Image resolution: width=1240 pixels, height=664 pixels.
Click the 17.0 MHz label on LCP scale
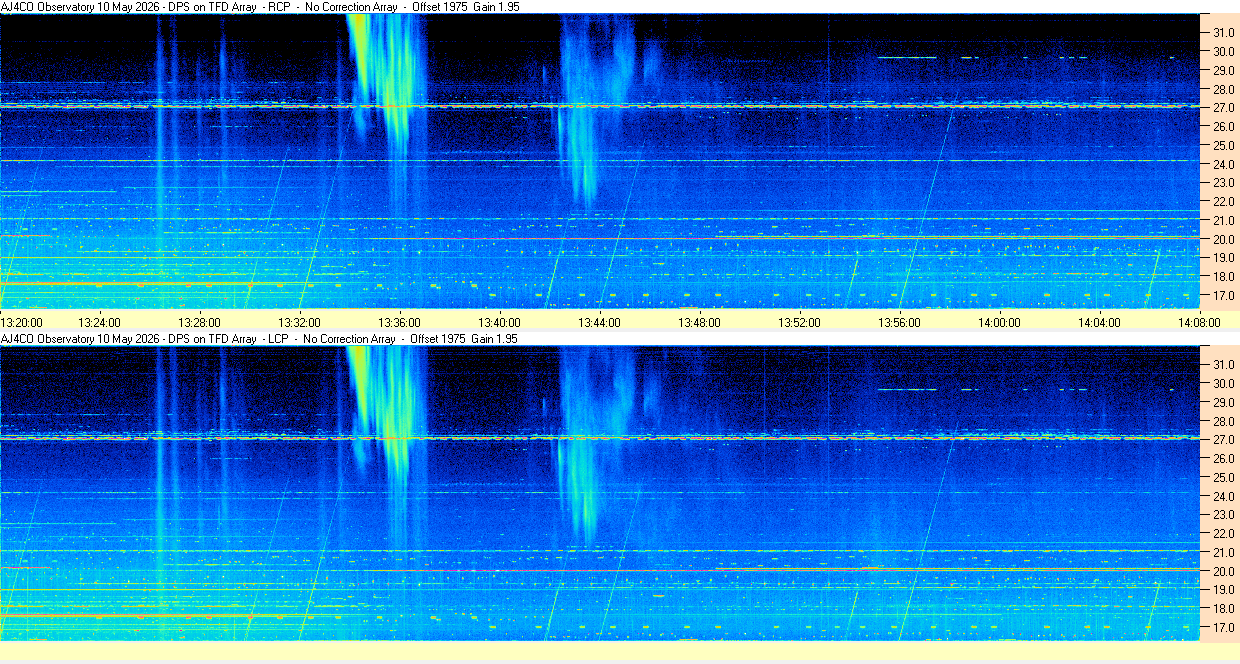click(1224, 628)
